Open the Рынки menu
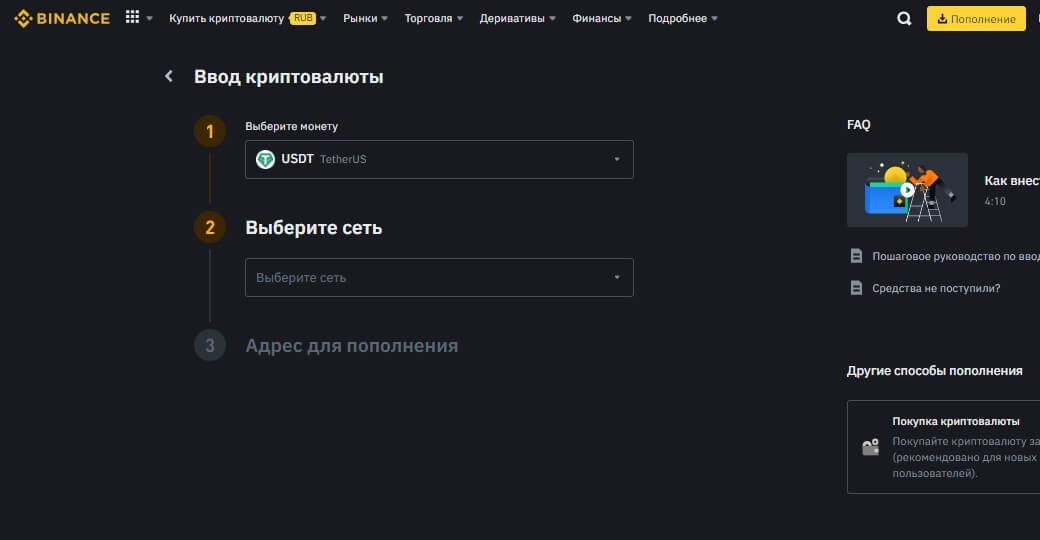Image resolution: width=1040 pixels, height=540 pixels. pyautogui.click(x=366, y=18)
